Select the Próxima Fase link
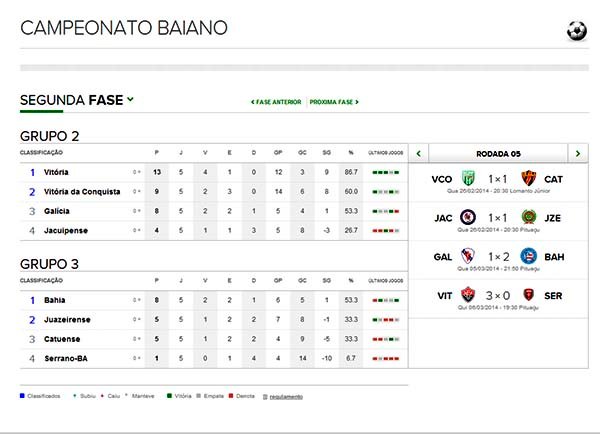This screenshot has width=600, height=434. coord(334,102)
